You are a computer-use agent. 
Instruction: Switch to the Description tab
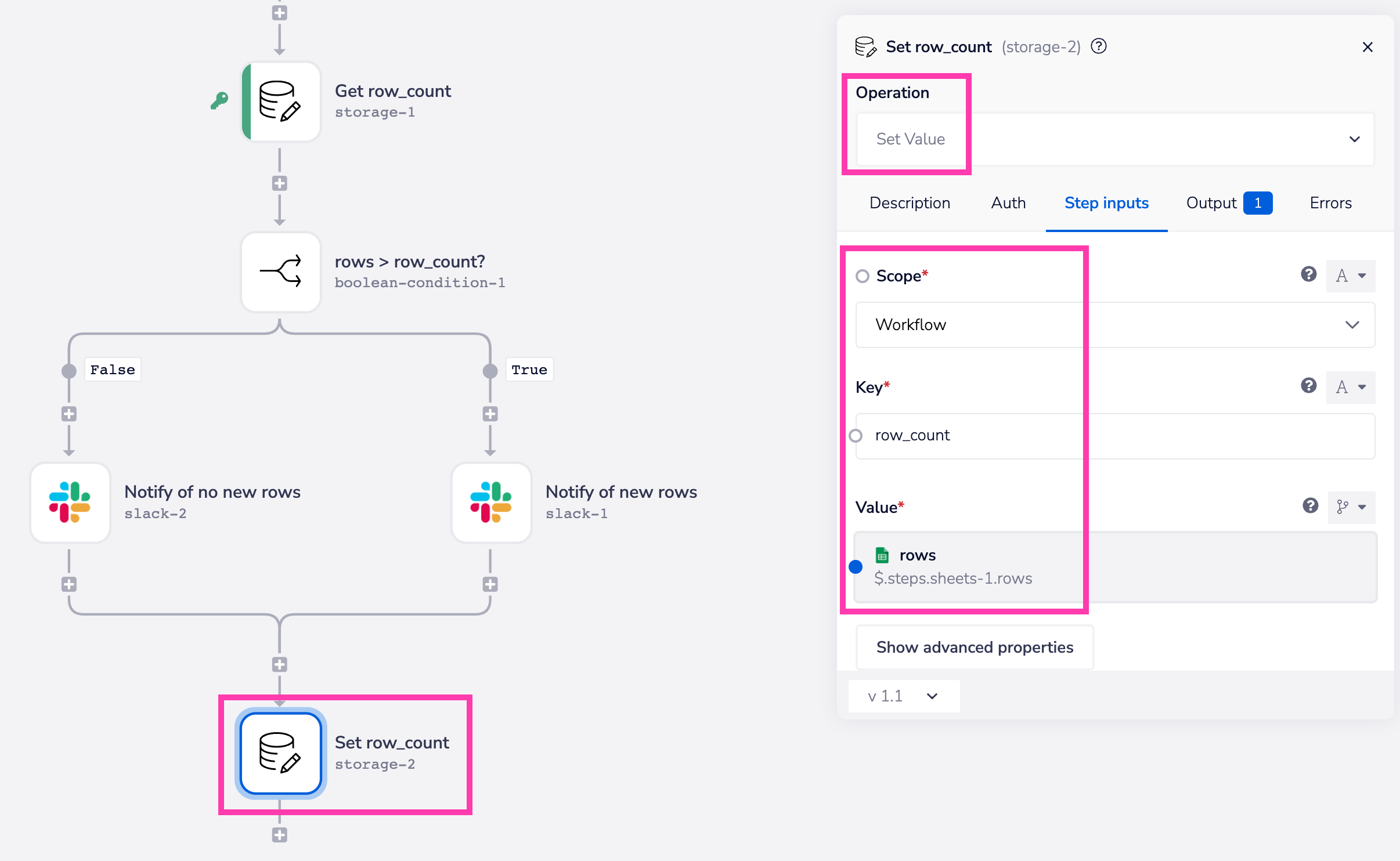(x=910, y=203)
